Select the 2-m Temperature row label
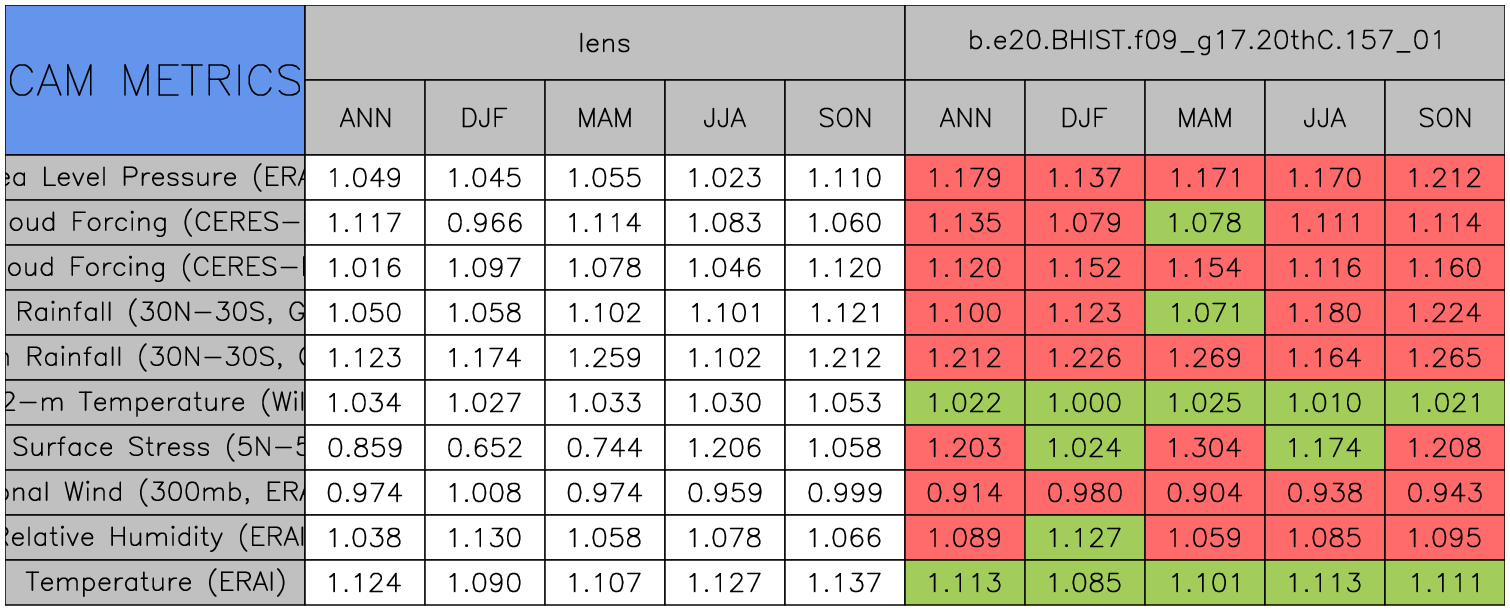 pos(155,403)
